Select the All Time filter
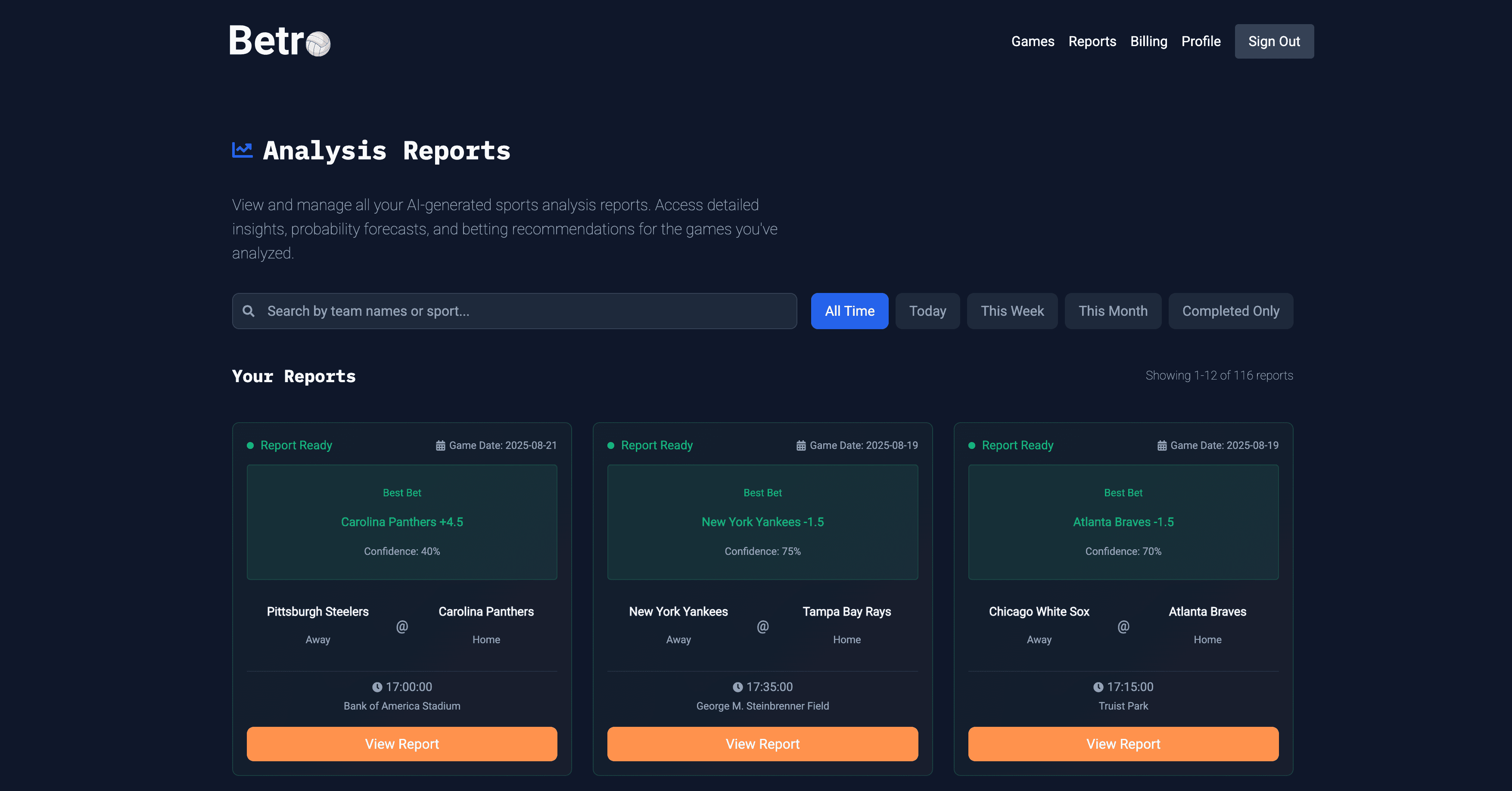The width and height of the screenshot is (1512, 791). tap(849, 311)
